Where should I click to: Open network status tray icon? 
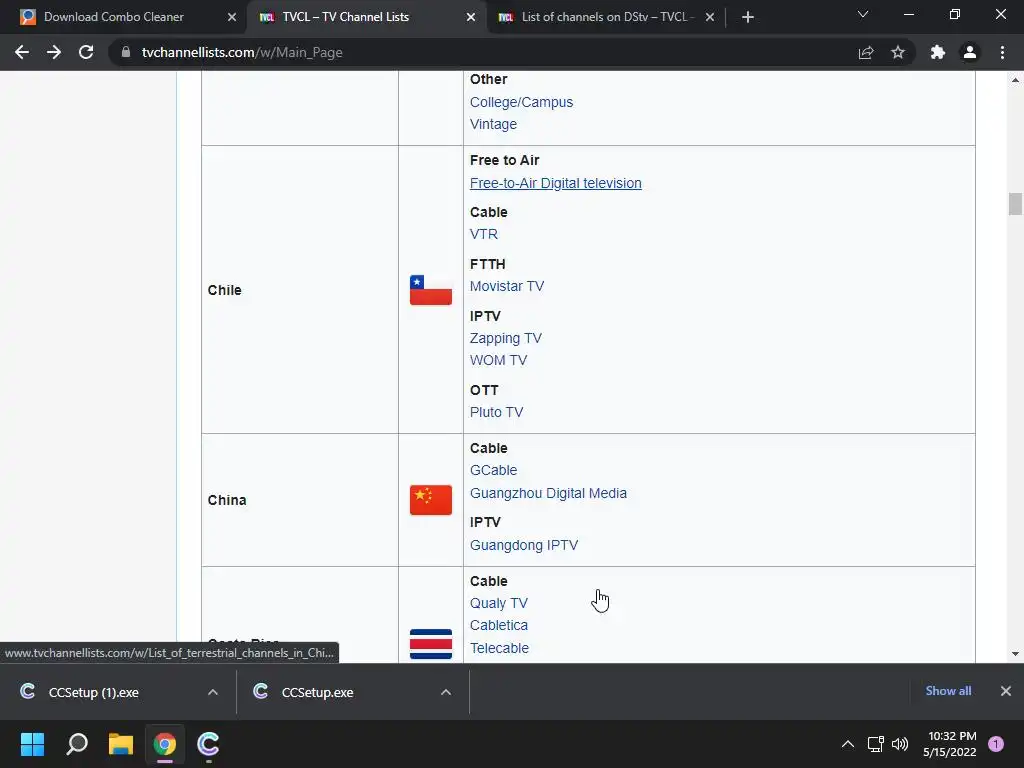tap(875, 744)
